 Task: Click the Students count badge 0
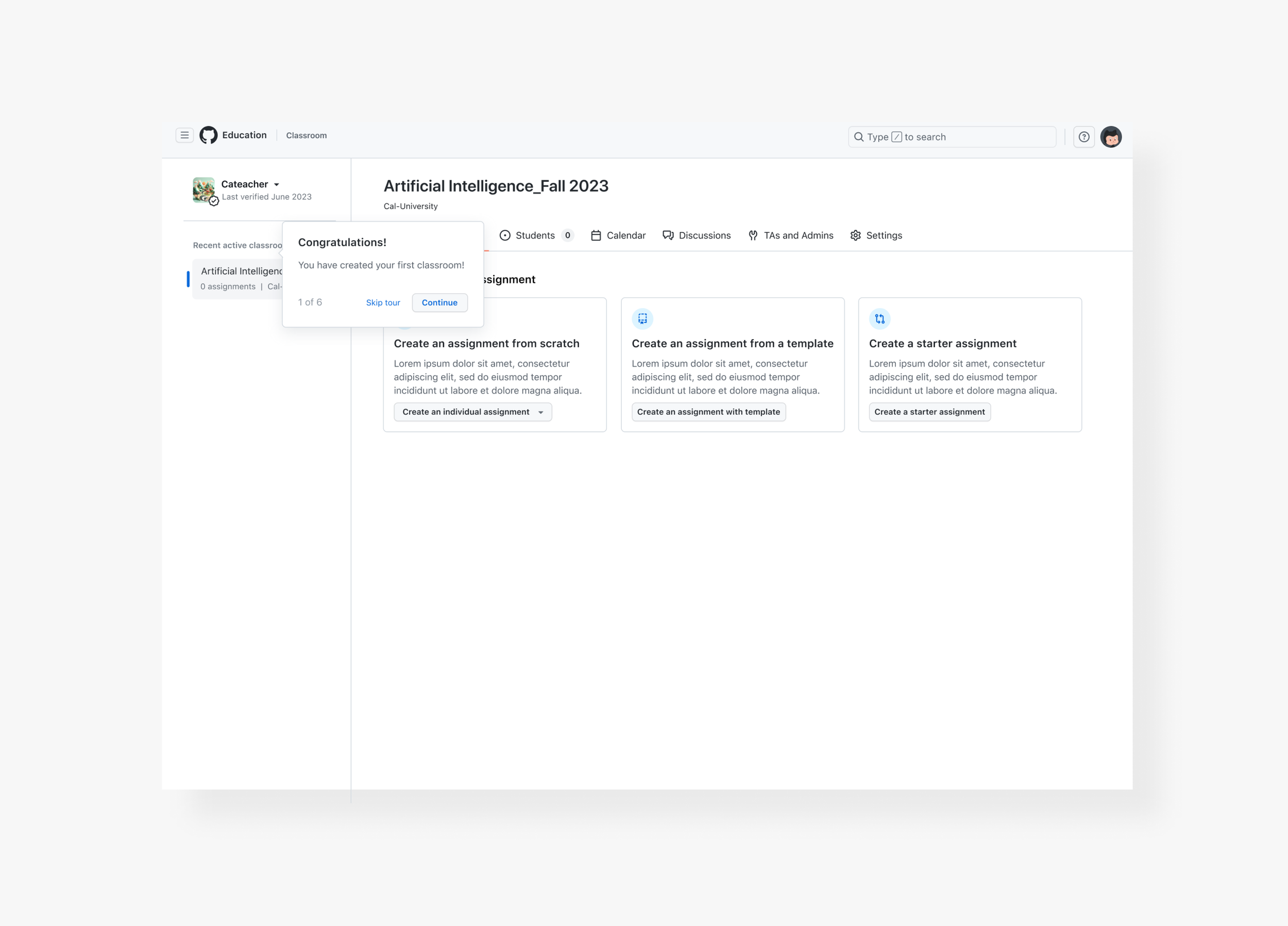pos(567,235)
